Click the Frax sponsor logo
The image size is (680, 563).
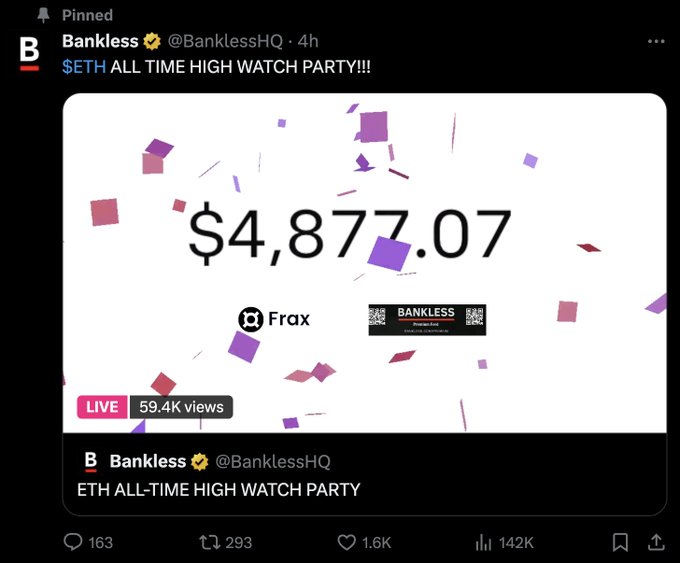tap(274, 319)
